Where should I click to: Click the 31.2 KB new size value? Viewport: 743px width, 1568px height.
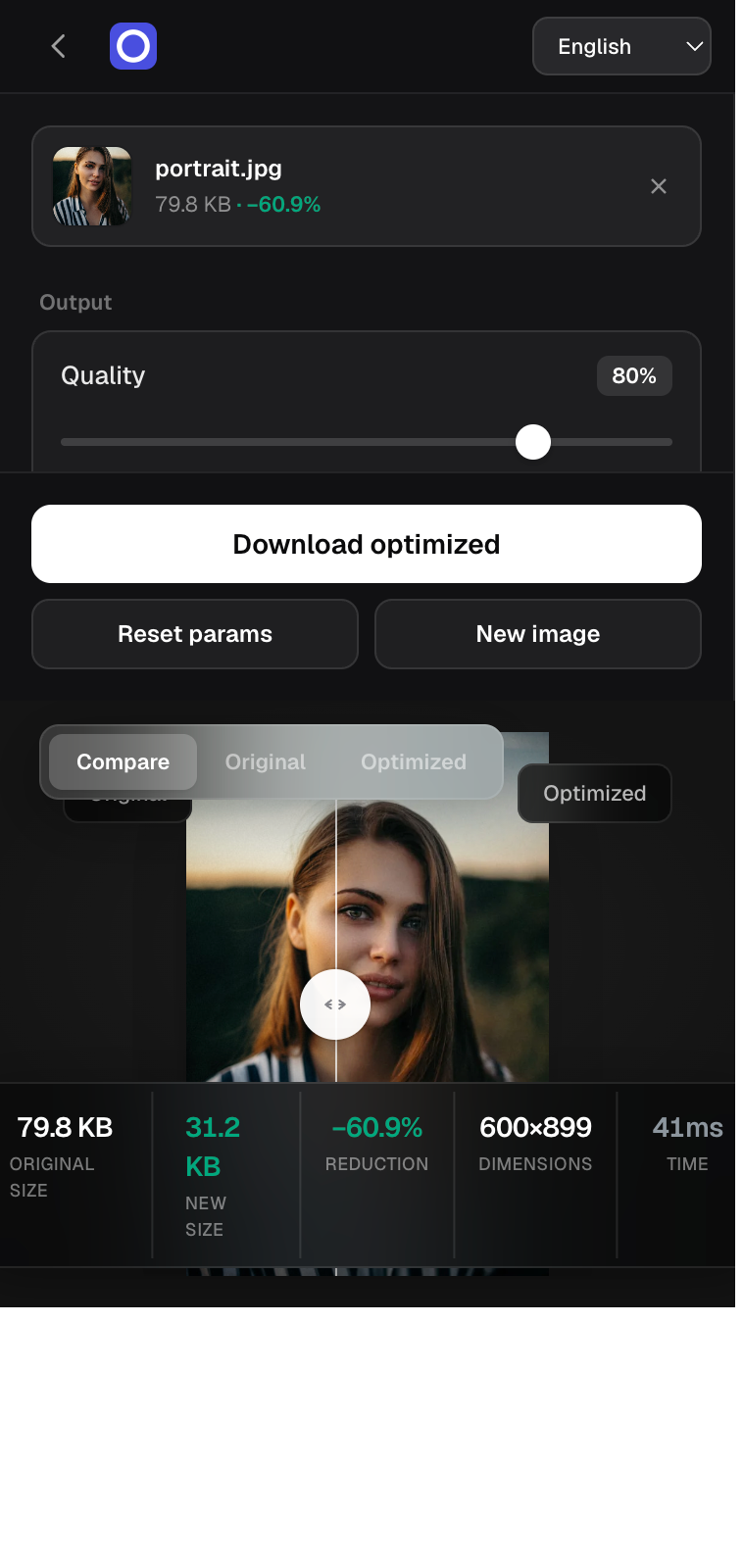pos(213,1147)
